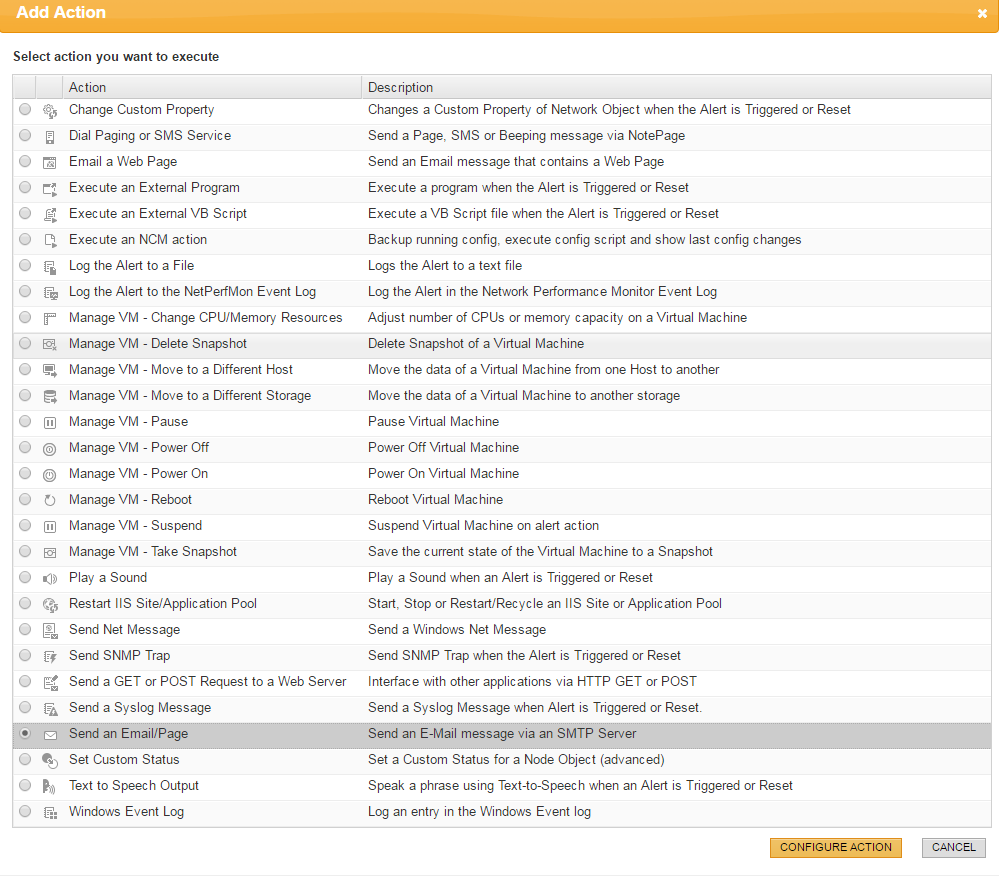Click the Windows Event Log icon
Viewport: 999px width, 876px height.
pos(50,813)
